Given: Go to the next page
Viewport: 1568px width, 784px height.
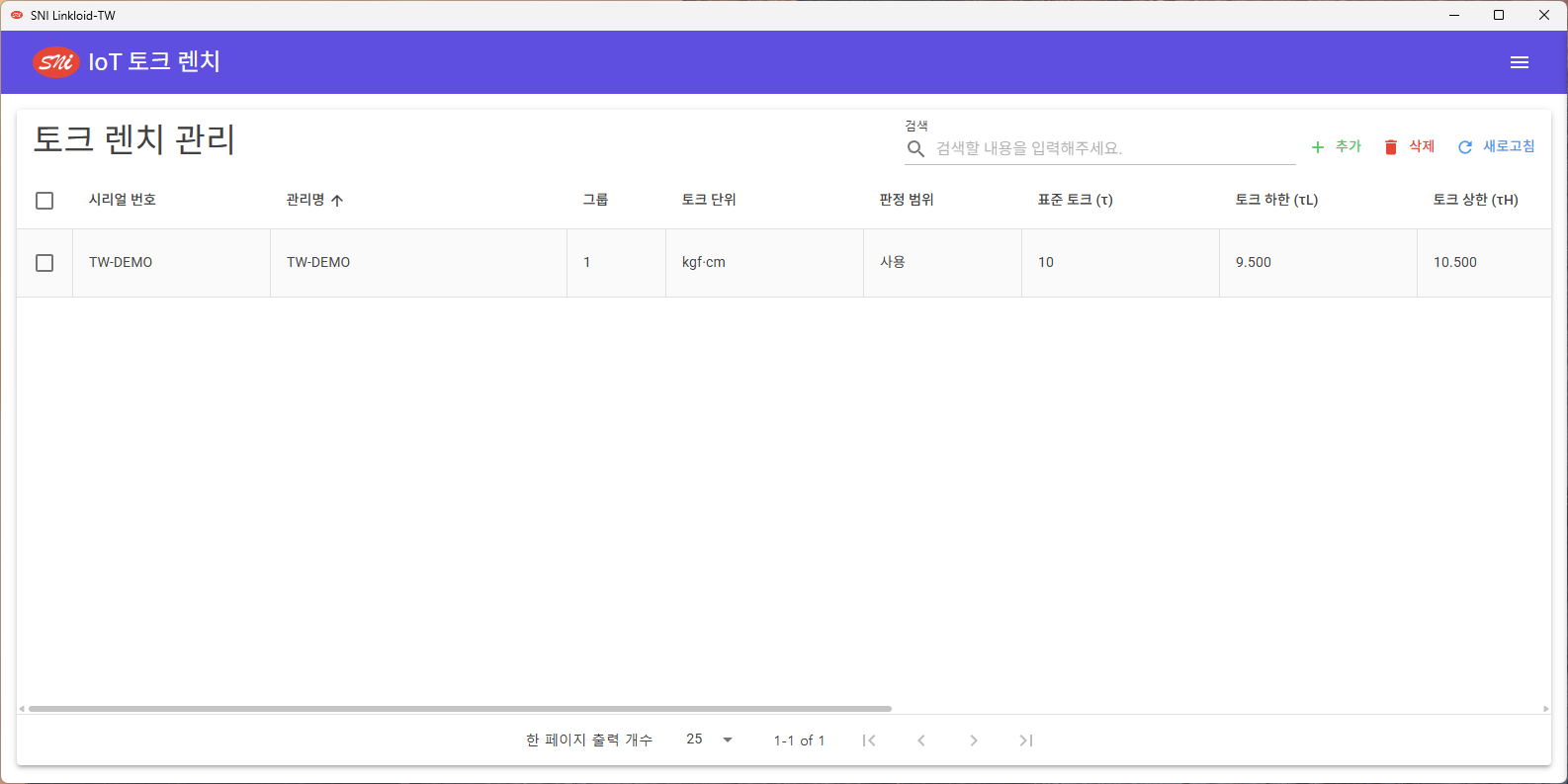Looking at the screenshot, I should click(974, 740).
